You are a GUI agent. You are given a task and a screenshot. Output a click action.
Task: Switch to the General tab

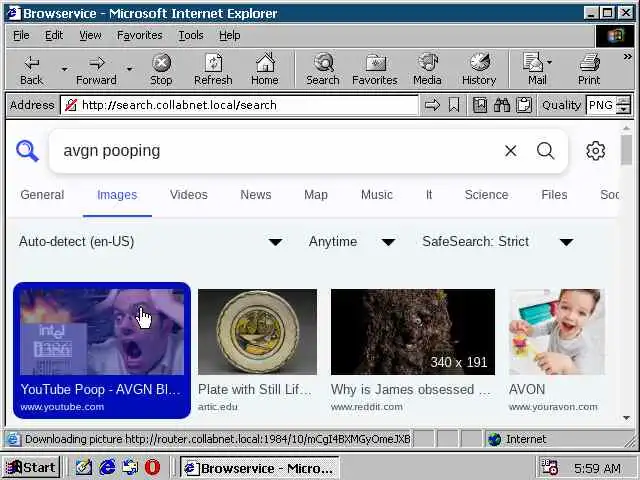[x=42, y=195]
